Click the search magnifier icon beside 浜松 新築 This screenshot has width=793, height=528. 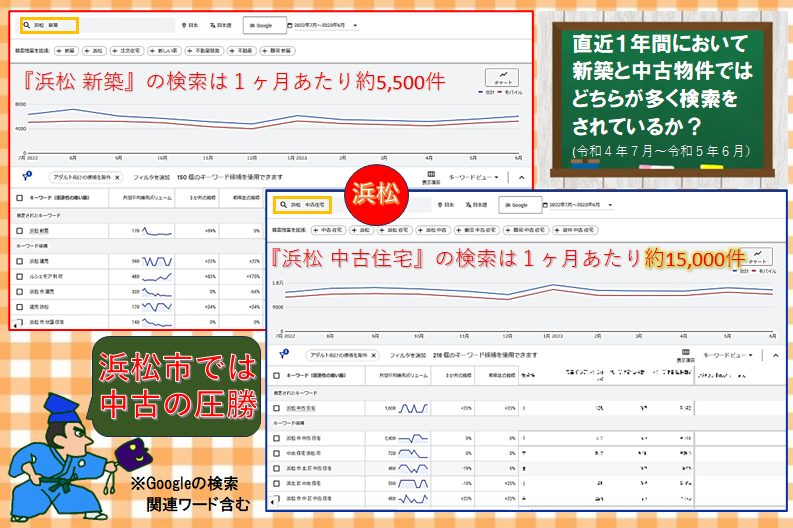[x=27, y=25]
